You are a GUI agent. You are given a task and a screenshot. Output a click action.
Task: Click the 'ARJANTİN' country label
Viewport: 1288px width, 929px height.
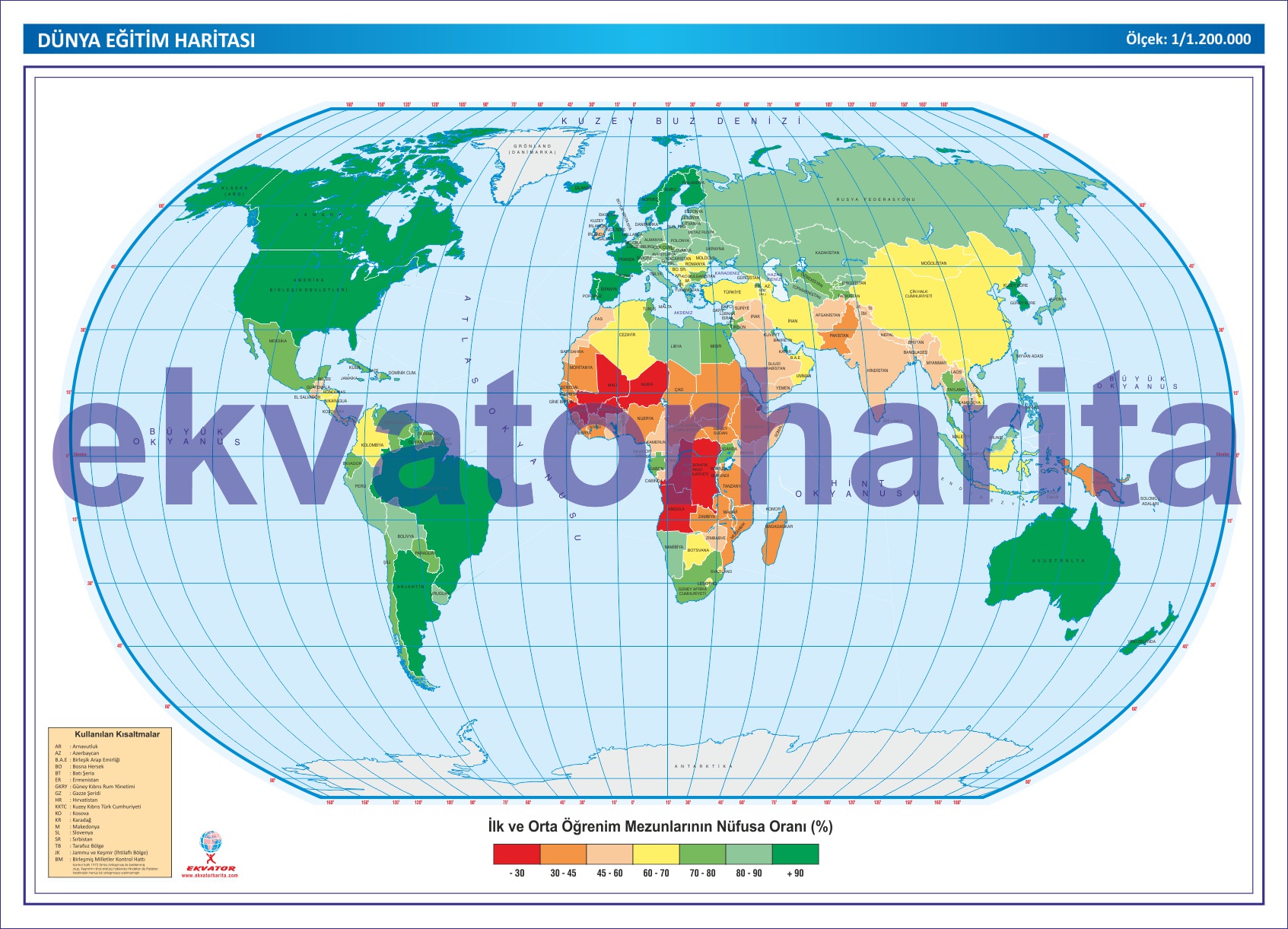pos(411,587)
